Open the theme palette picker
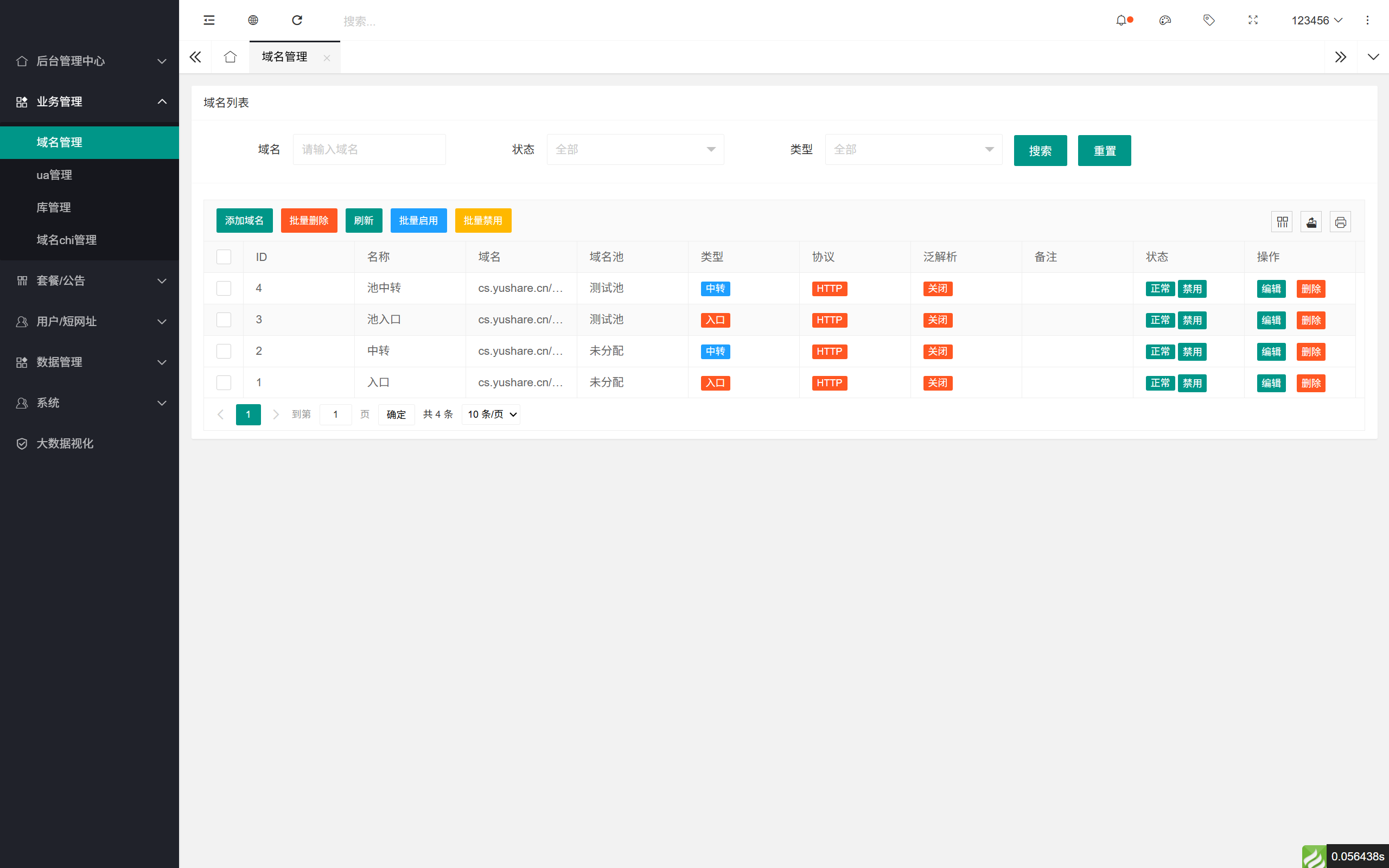 [x=1165, y=20]
